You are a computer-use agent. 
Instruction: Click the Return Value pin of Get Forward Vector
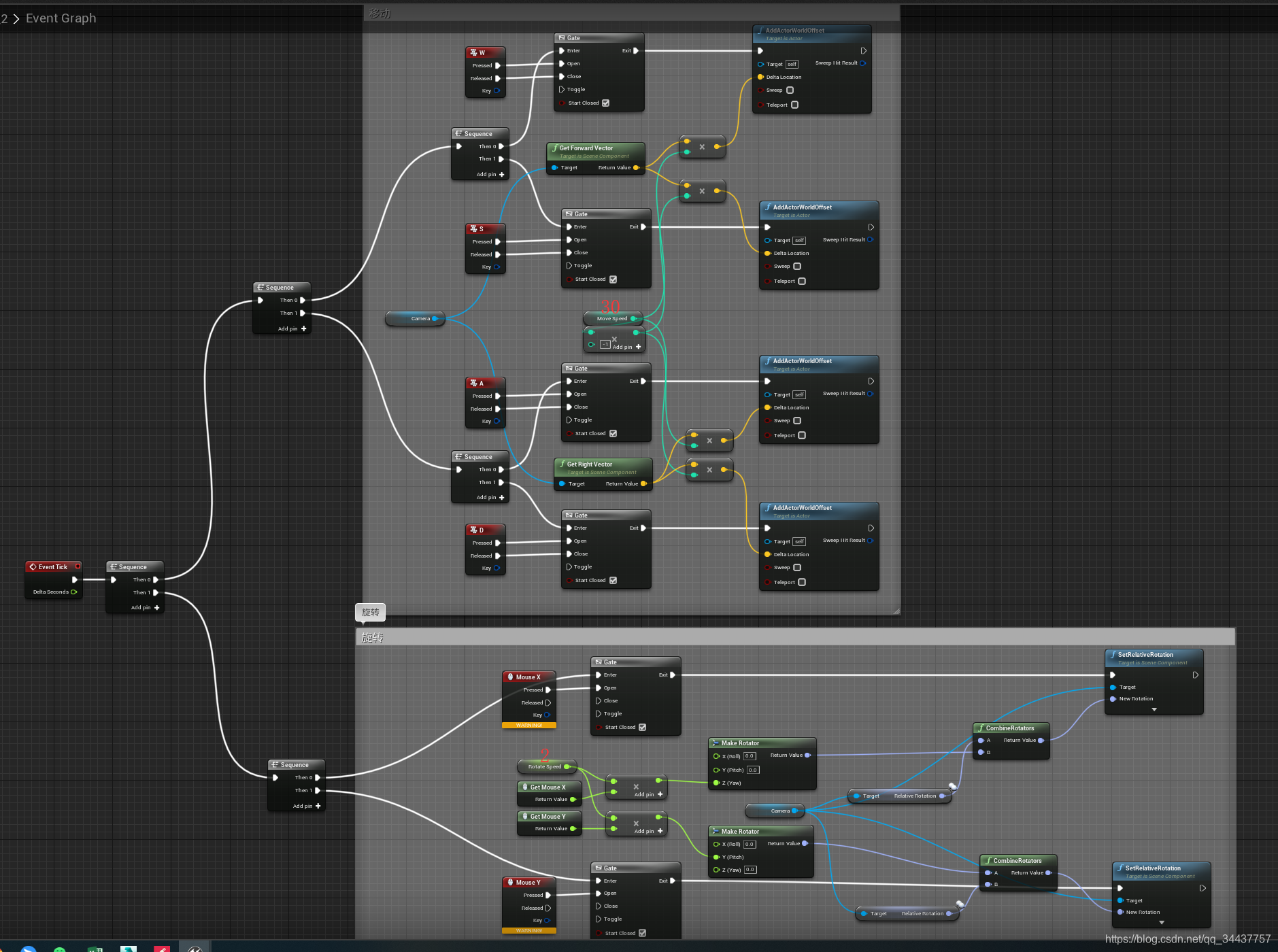[x=636, y=167]
